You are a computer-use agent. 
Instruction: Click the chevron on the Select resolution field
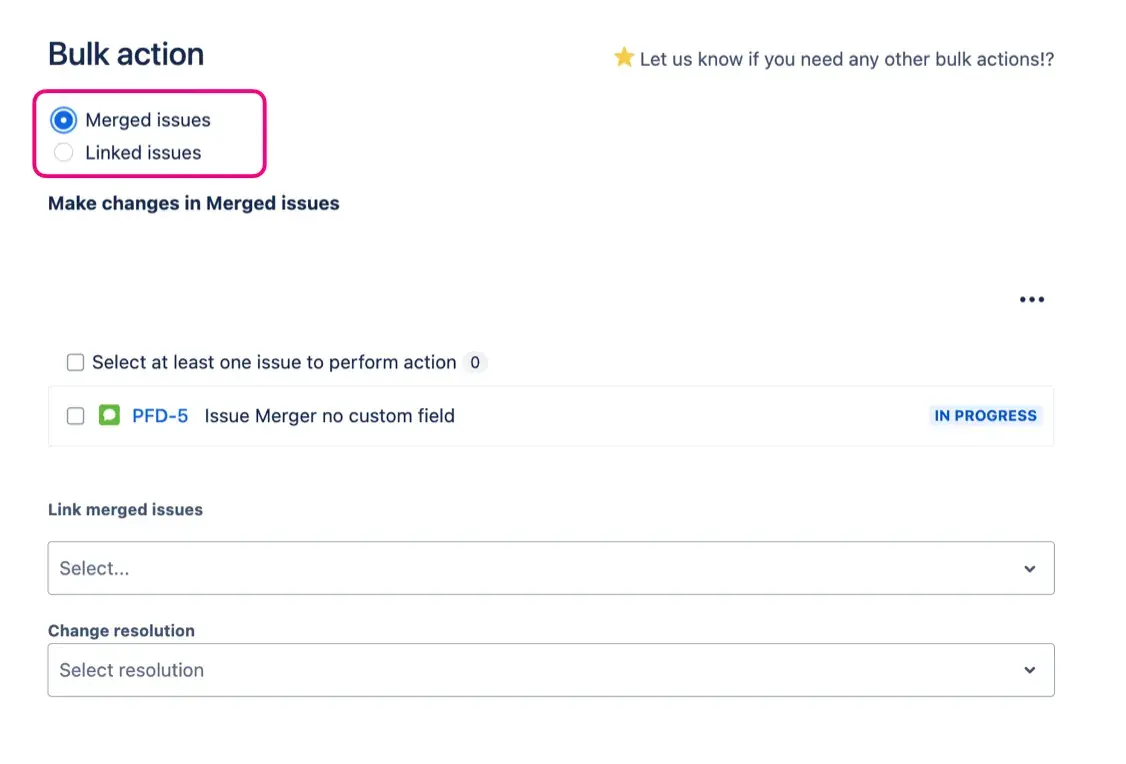click(1029, 670)
